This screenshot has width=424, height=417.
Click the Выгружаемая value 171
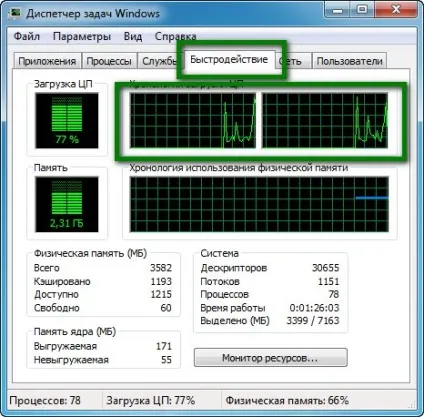click(x=164, y=346)
